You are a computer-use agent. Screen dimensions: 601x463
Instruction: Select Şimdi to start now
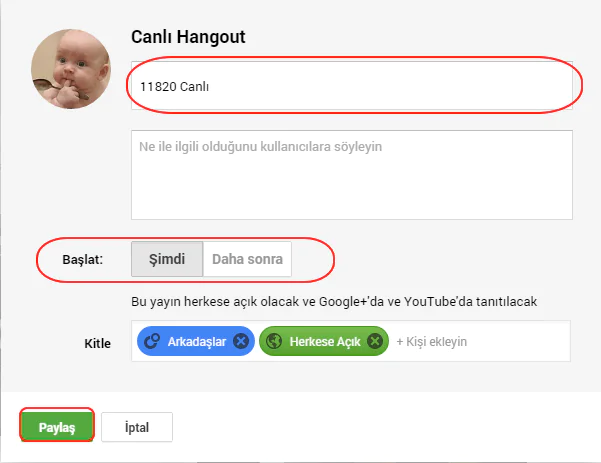click(167, 259)
